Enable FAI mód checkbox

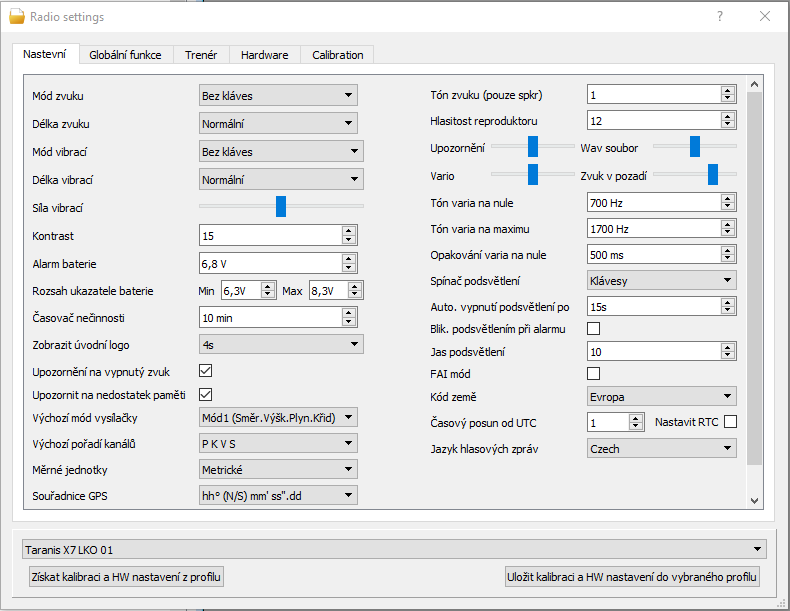593,373
